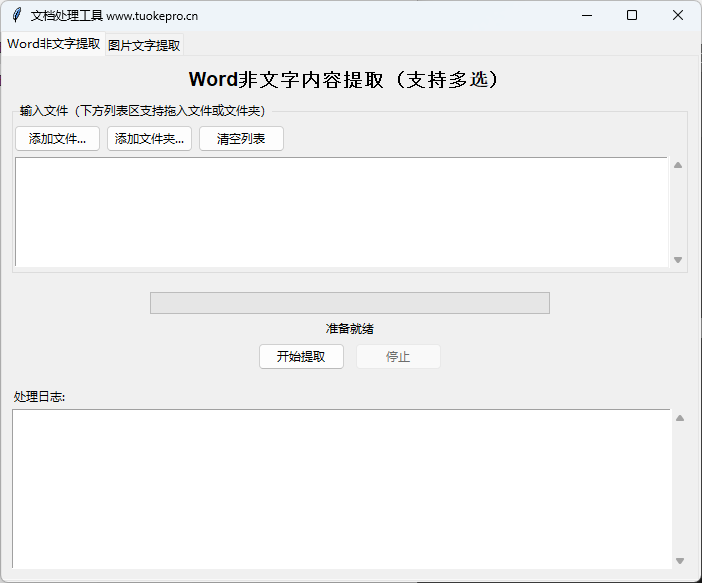
Task: Click the 添加文件... button
Action: coord(57,139)
